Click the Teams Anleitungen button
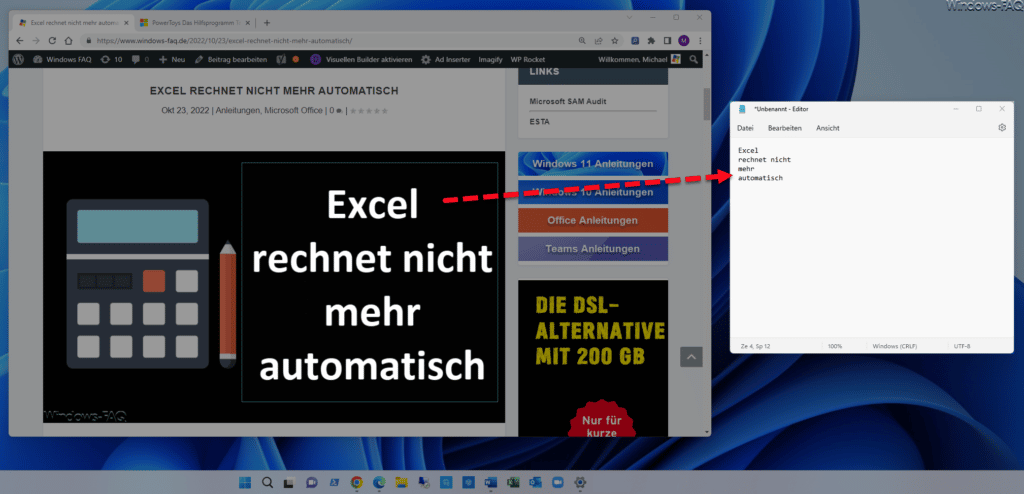1024x494 pixels. coord(593,249)
